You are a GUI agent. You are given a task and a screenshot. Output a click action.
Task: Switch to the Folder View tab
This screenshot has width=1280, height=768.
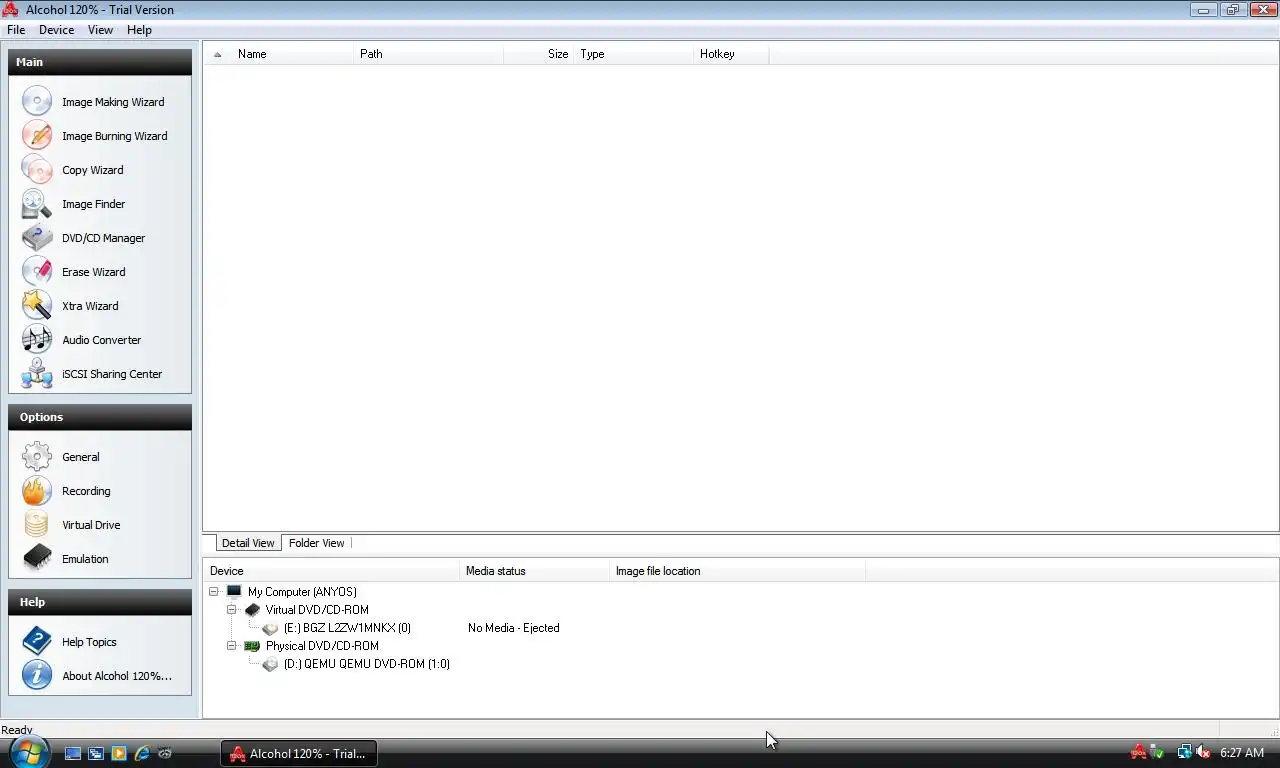point(317,543)
